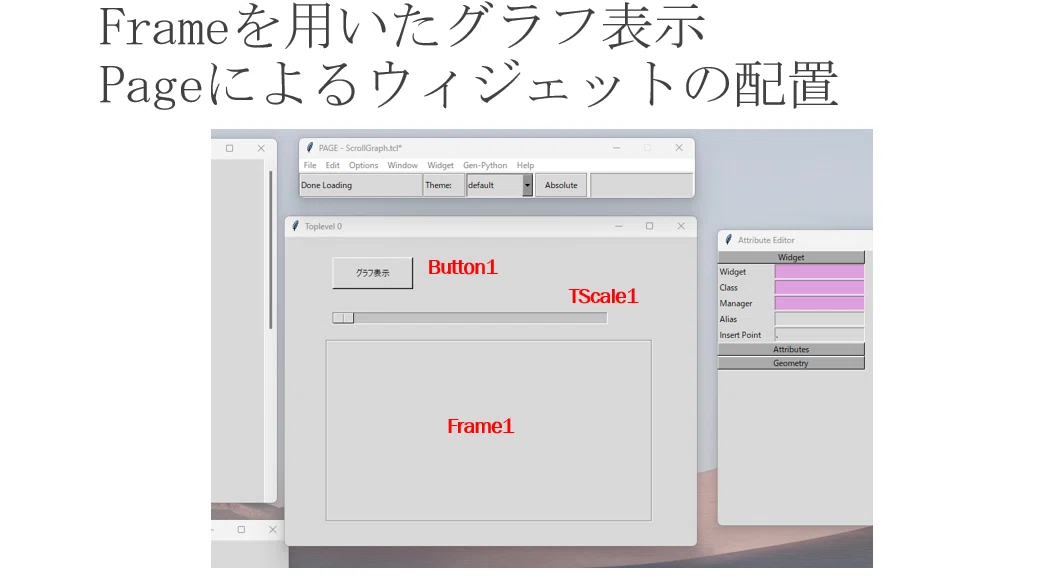Click the Insert Point input field

coord(819,335)
